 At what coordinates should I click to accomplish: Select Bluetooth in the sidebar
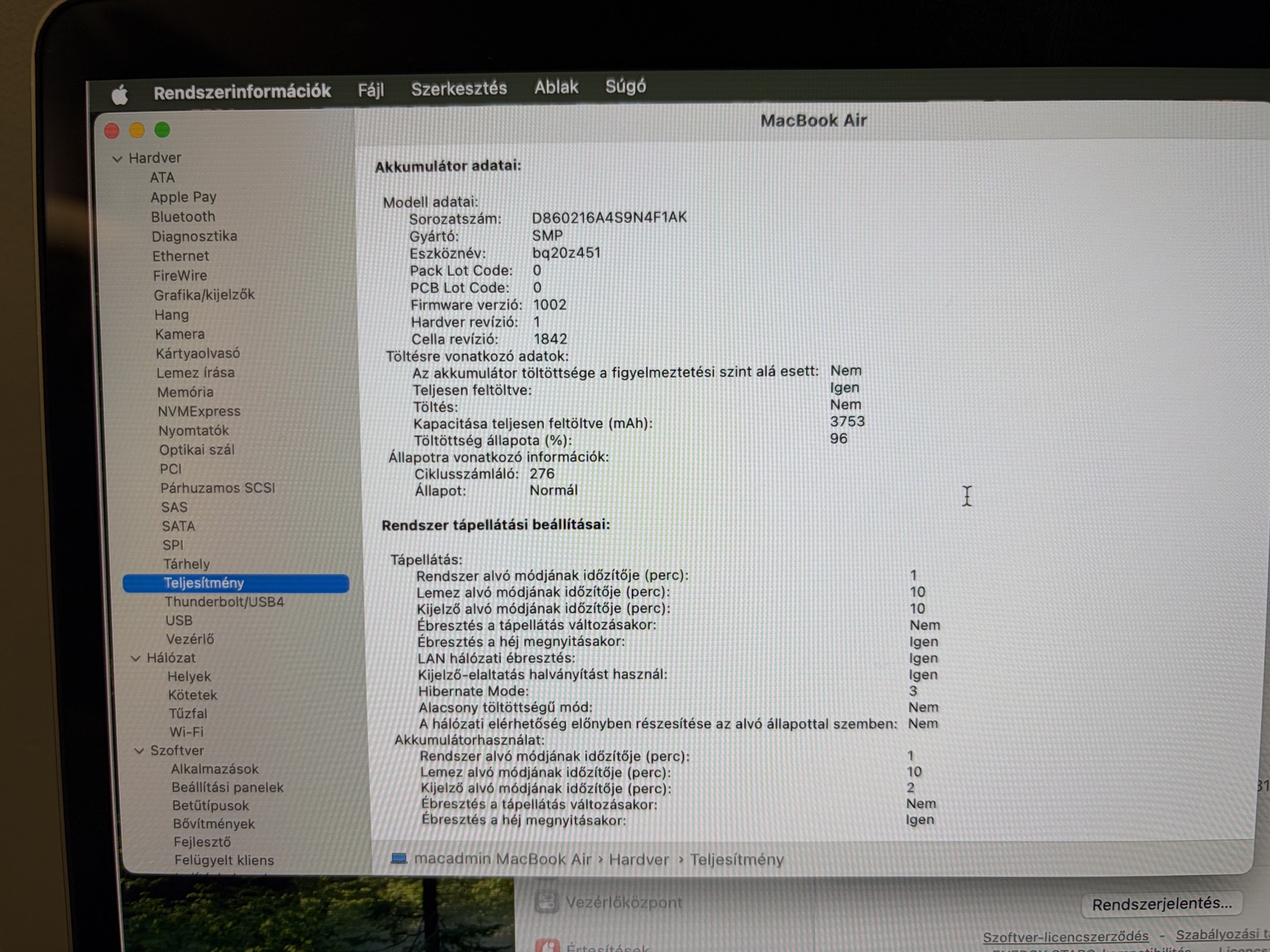183,217
